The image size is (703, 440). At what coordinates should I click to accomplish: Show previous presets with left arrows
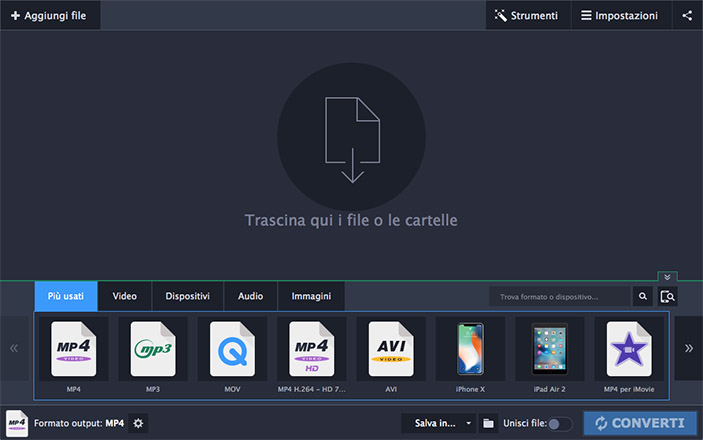tap(14, 348)
